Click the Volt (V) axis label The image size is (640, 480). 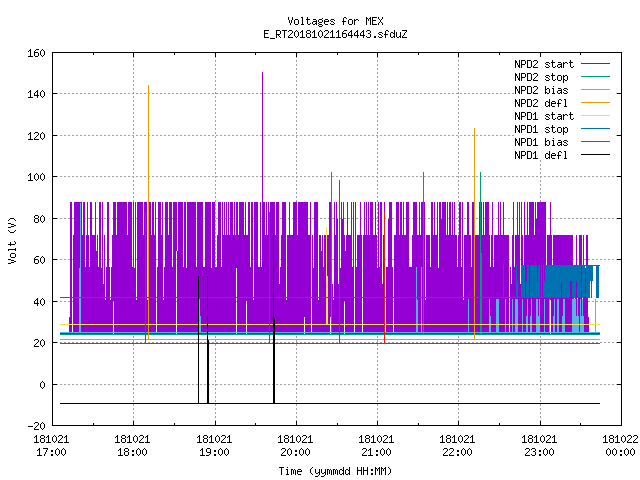tap(13, 240)
